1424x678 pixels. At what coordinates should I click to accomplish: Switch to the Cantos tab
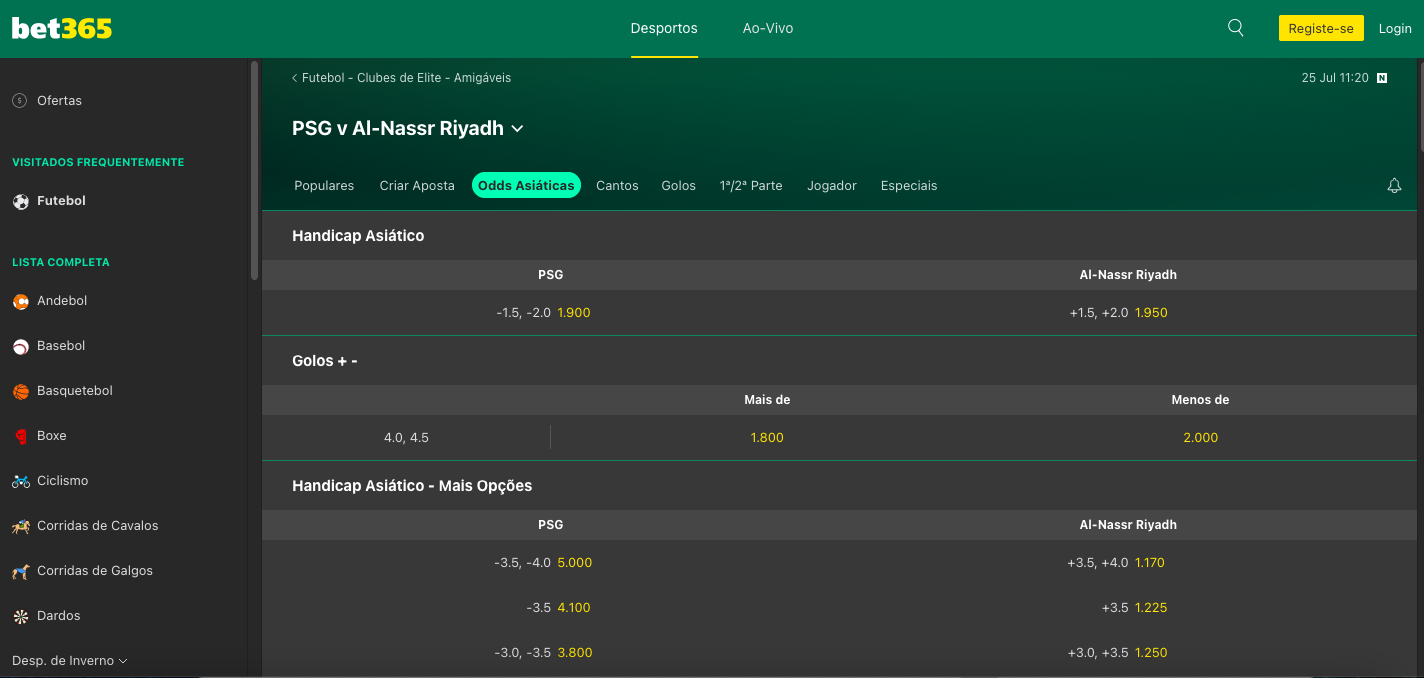point(617,185)
